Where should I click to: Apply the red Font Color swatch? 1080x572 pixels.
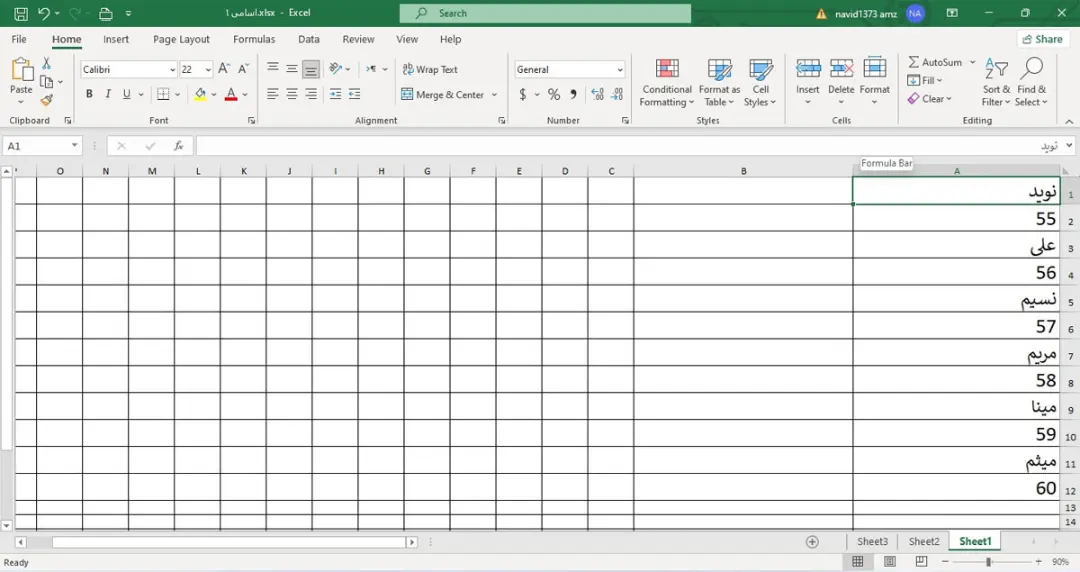point(231,94)
